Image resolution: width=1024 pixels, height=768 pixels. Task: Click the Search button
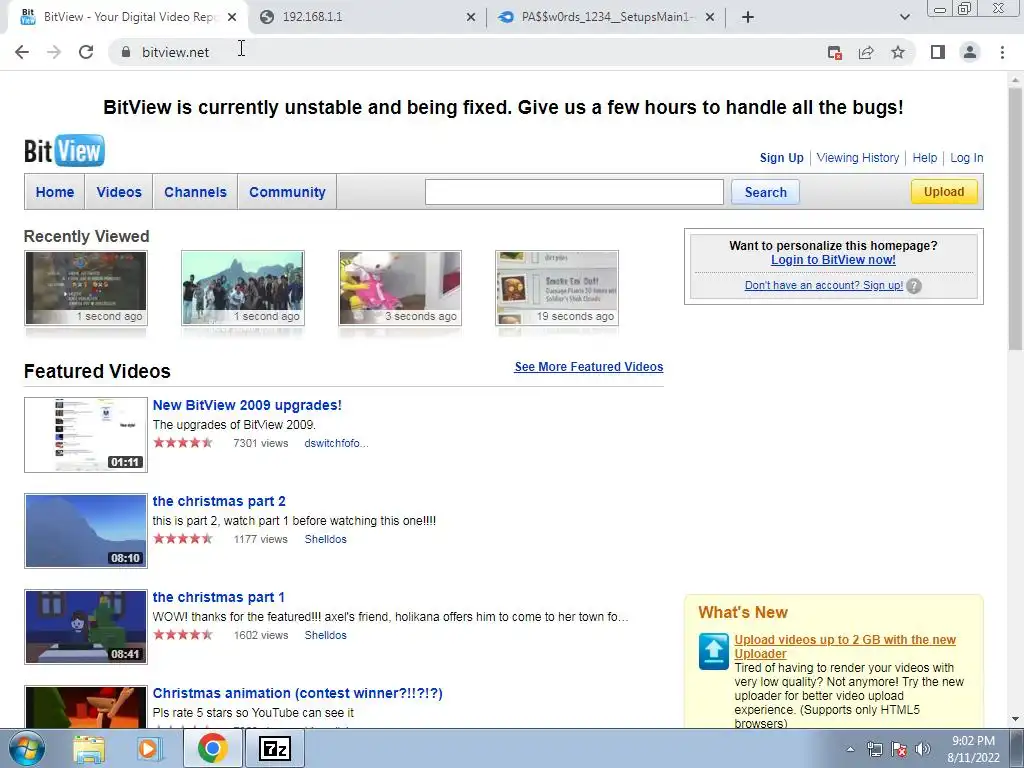tap(765, 192)
